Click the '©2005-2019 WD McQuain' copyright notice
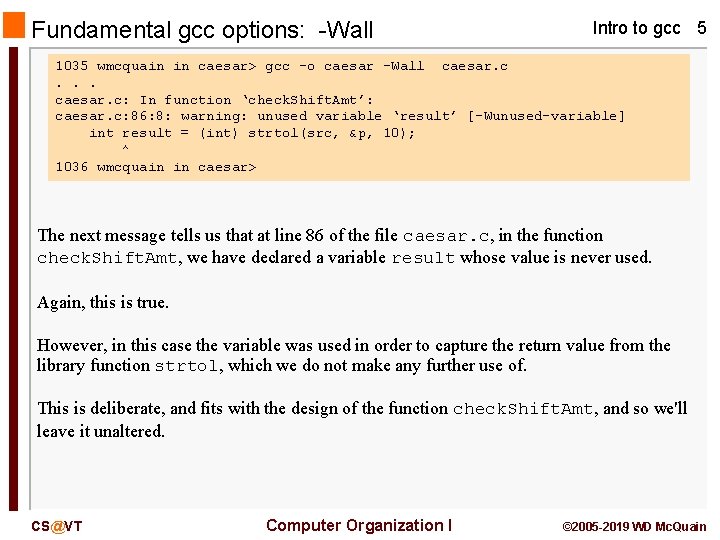This screenshot has width=720, height=540. tap(634, 526)
